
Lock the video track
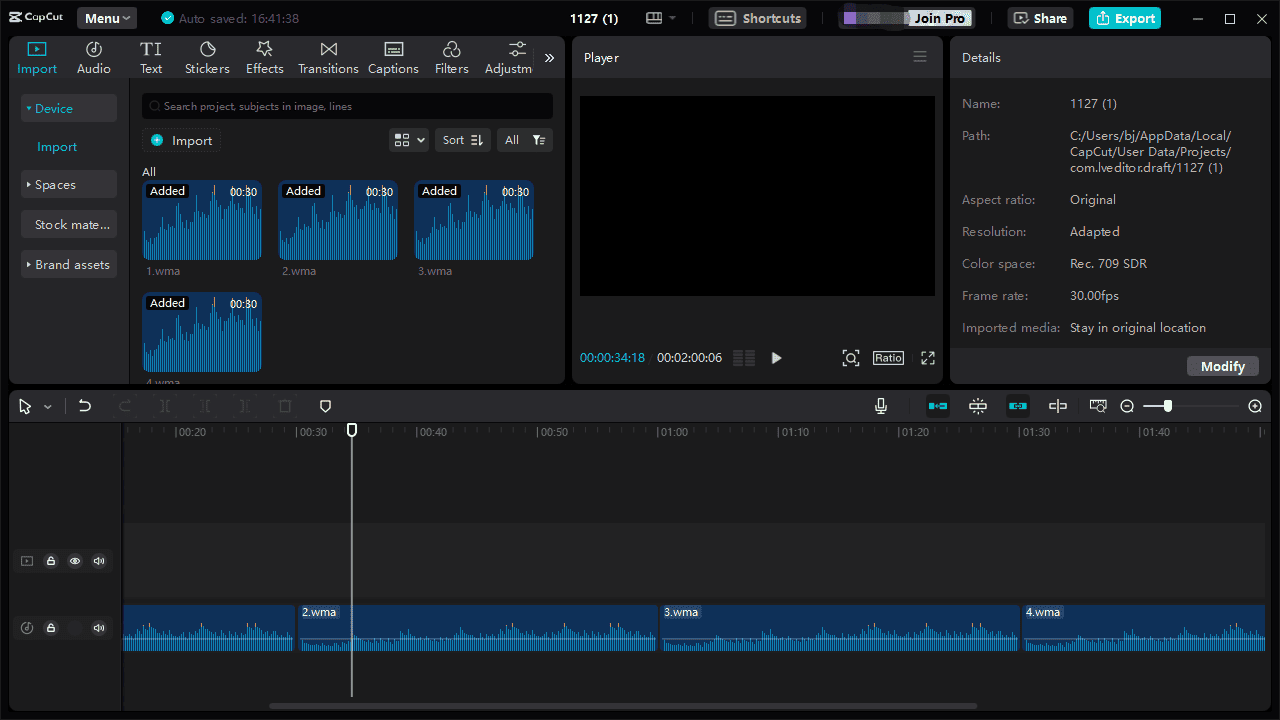(x=51, y=561)
